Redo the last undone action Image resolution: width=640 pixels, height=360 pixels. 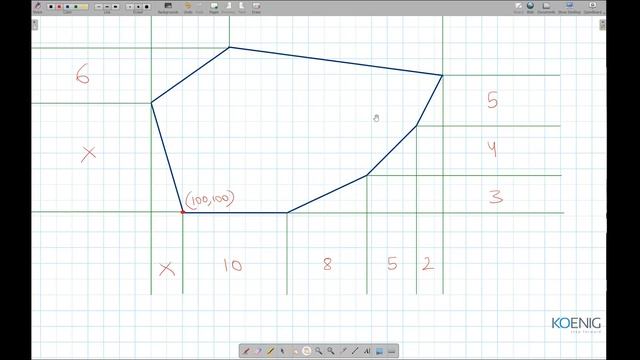200,7
